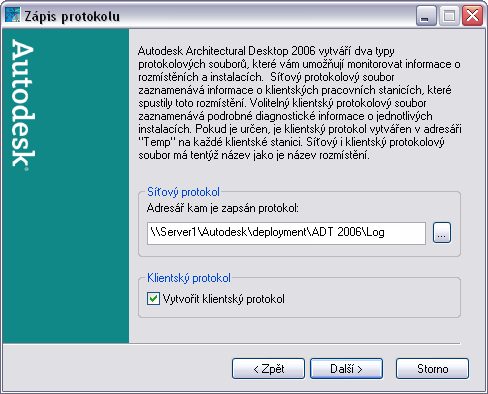This screenshot has width=488, height=394.
Task: Click the descriptive paragraph about log files
Action: (x=300, y=103)
